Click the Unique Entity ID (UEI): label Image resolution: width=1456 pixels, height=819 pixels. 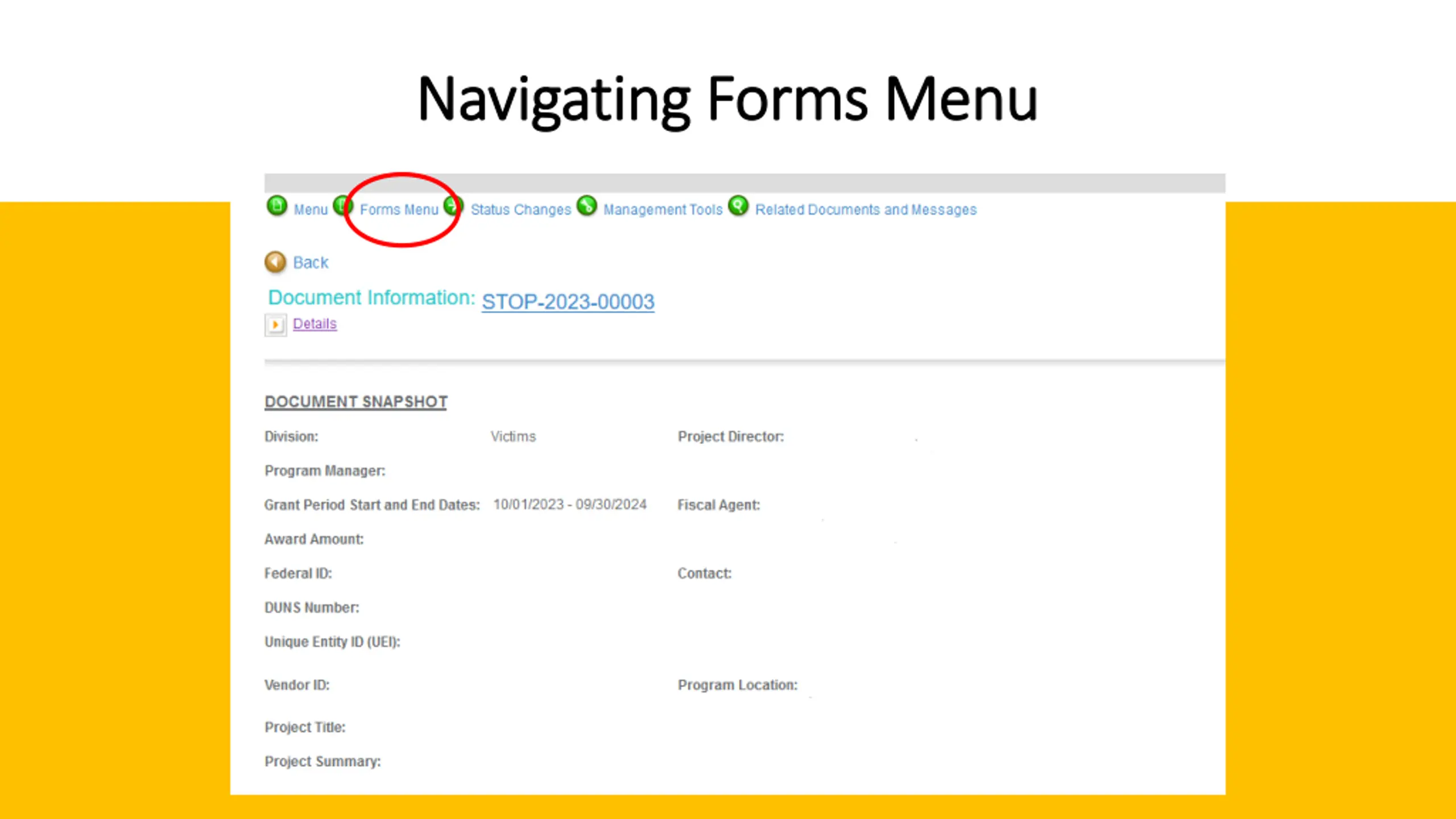332,642
